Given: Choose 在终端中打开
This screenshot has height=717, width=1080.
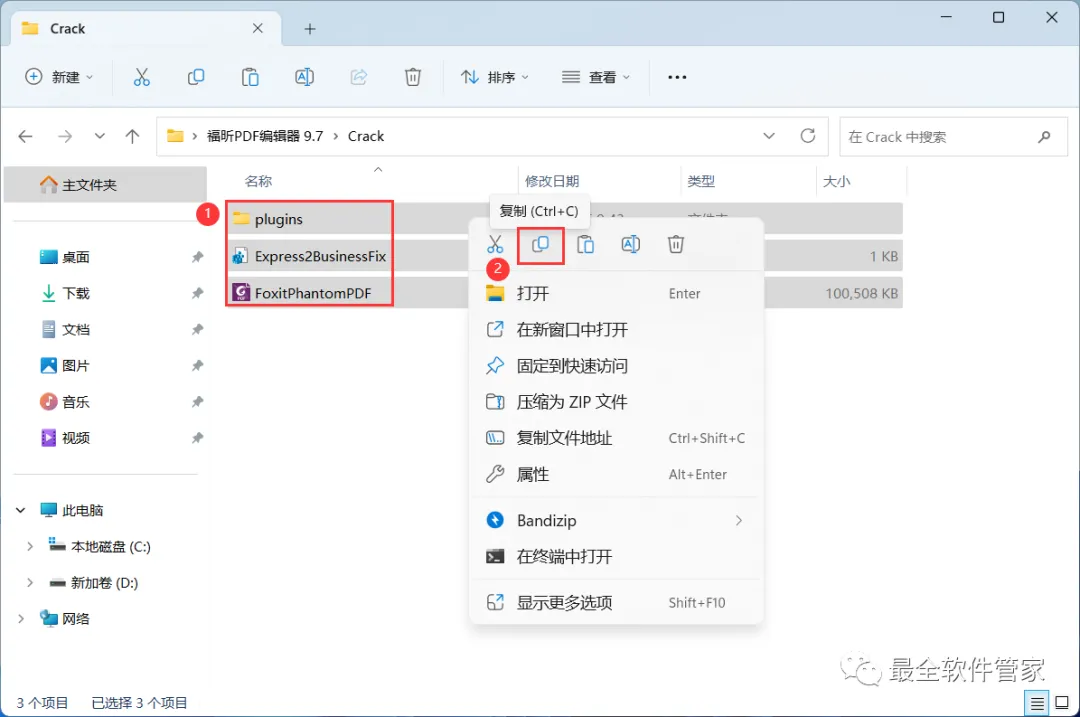Looking at the screenshot, I should (x=616, y=557).
